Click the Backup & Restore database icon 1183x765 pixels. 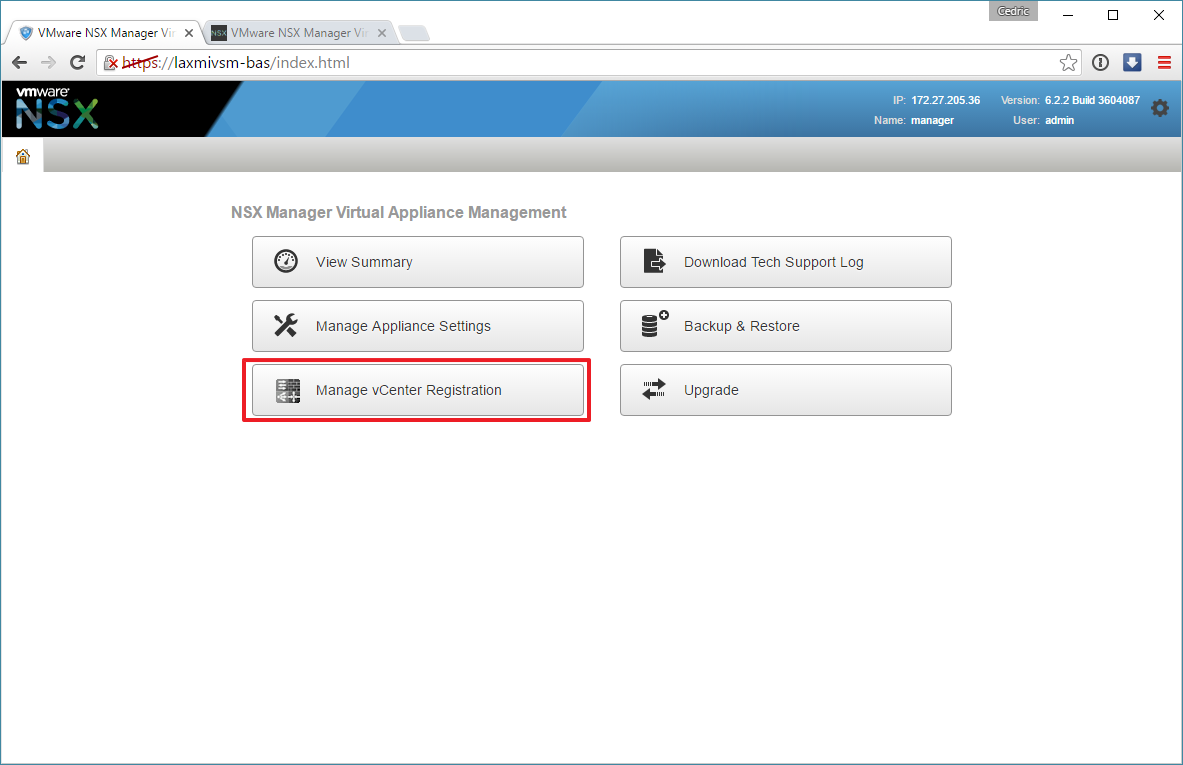654,326
